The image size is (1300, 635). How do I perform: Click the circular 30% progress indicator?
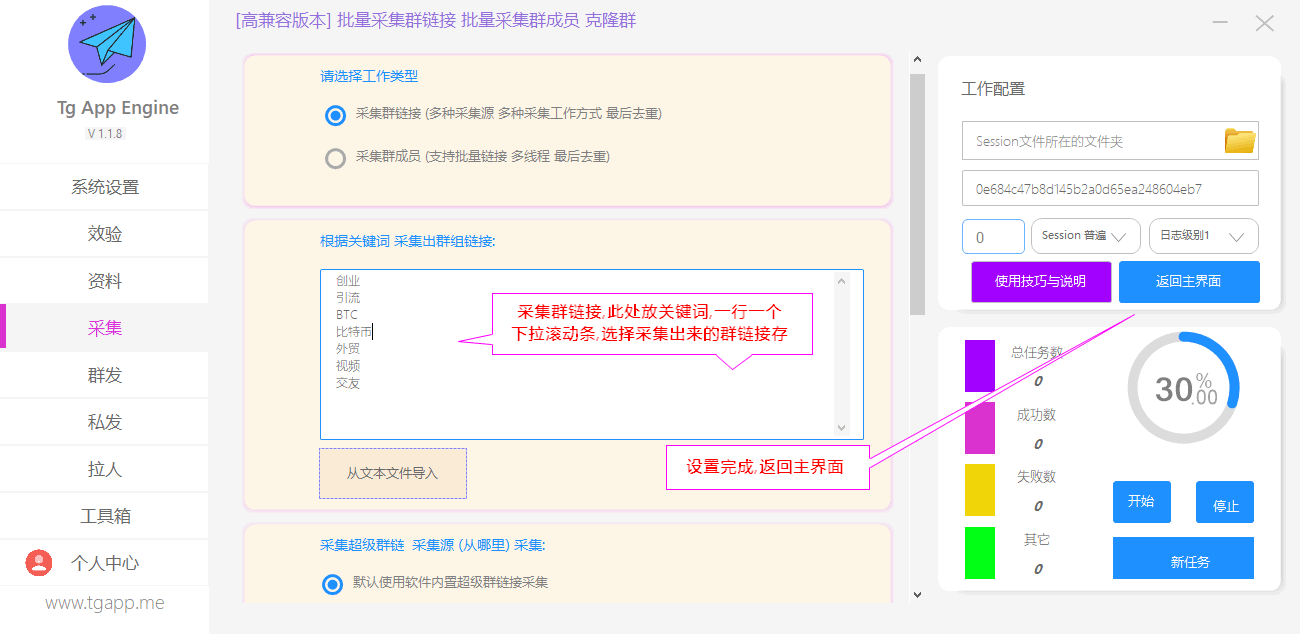1183,387
